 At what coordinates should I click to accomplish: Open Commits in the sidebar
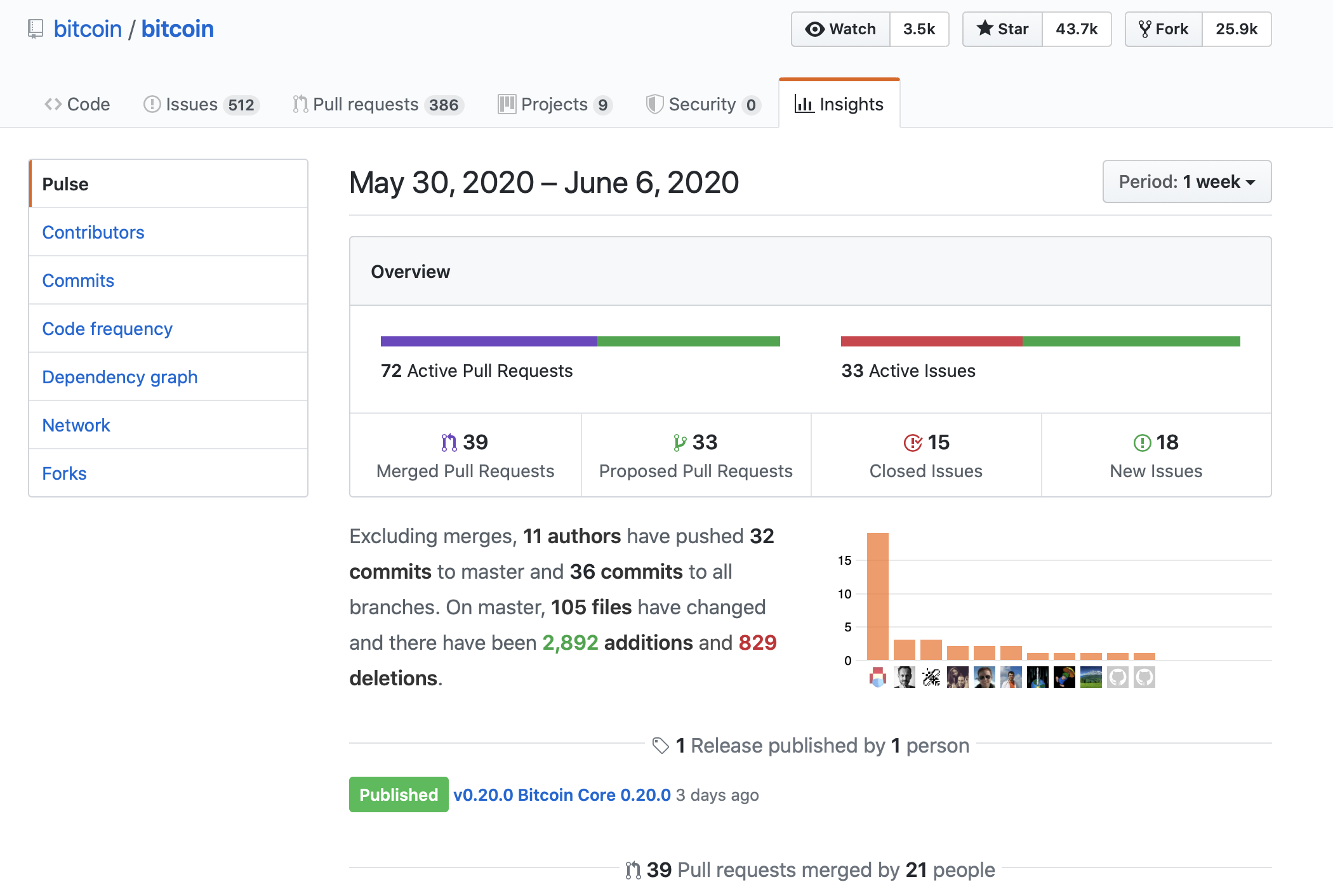click(x=169, y=280)
